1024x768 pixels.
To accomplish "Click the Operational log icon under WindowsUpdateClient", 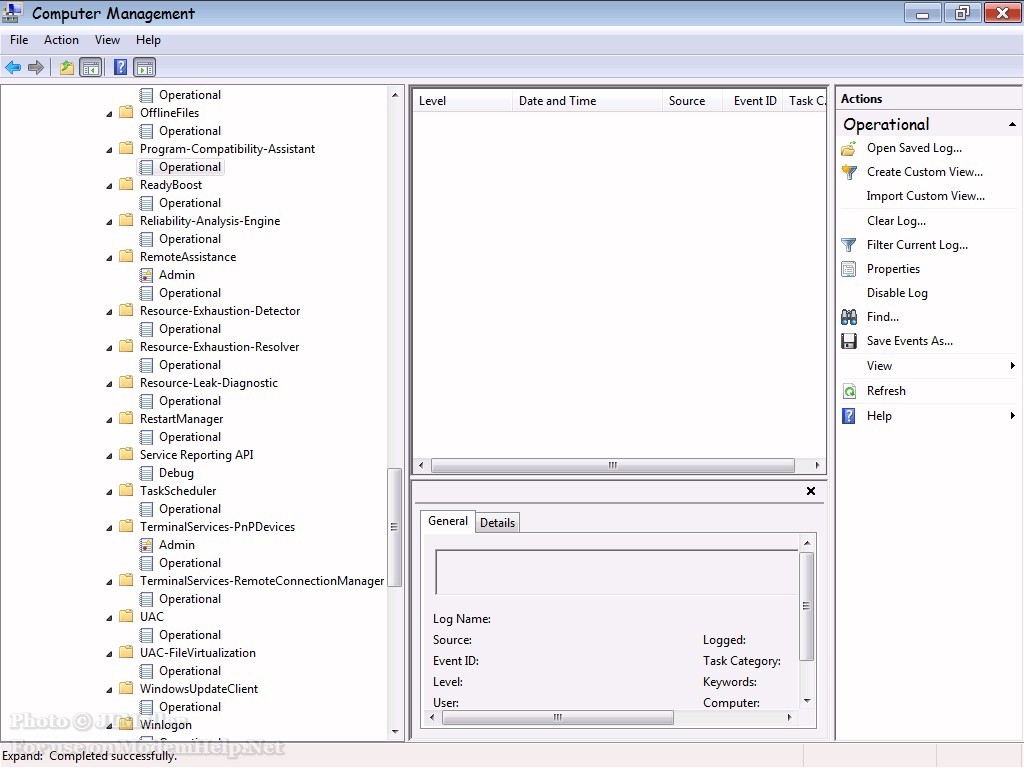I will pos(146,707).
